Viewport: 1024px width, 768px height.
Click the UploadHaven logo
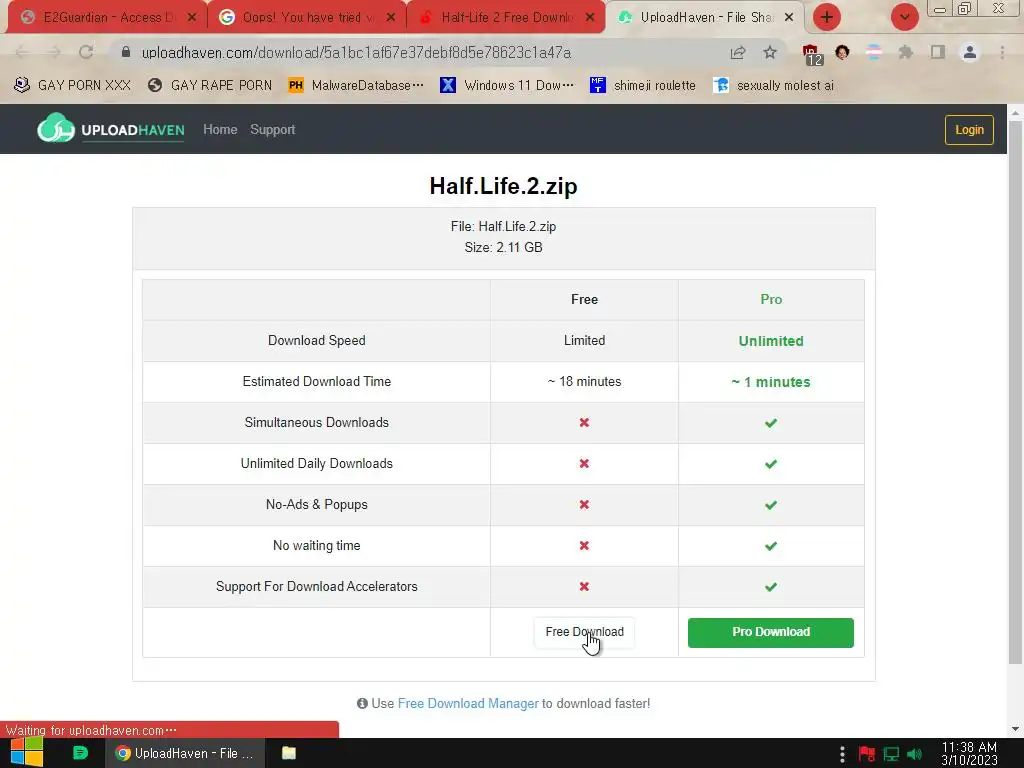(x=111, y=128)
